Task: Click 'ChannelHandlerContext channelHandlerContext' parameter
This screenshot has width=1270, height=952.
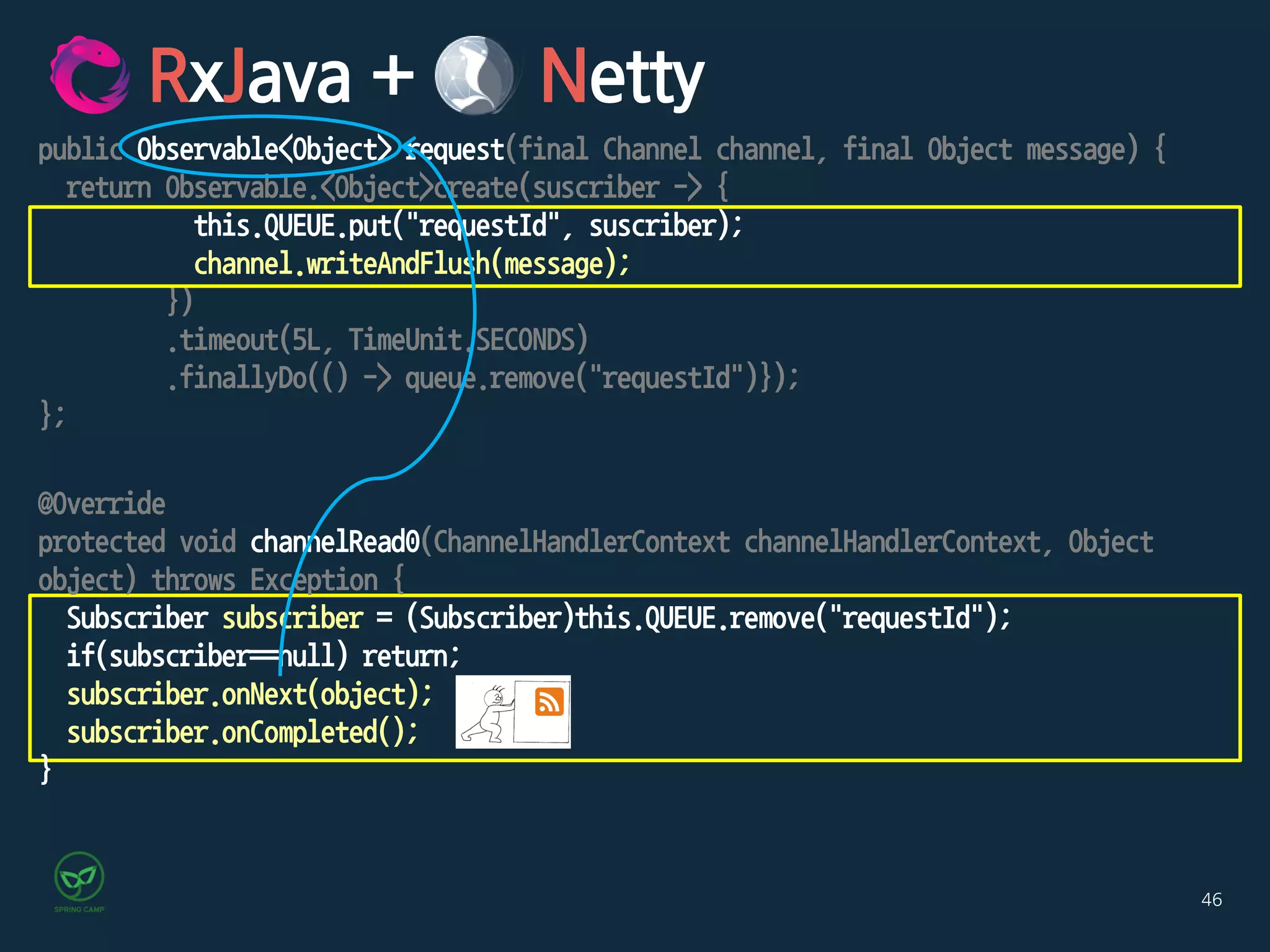Action: (737, 542)
